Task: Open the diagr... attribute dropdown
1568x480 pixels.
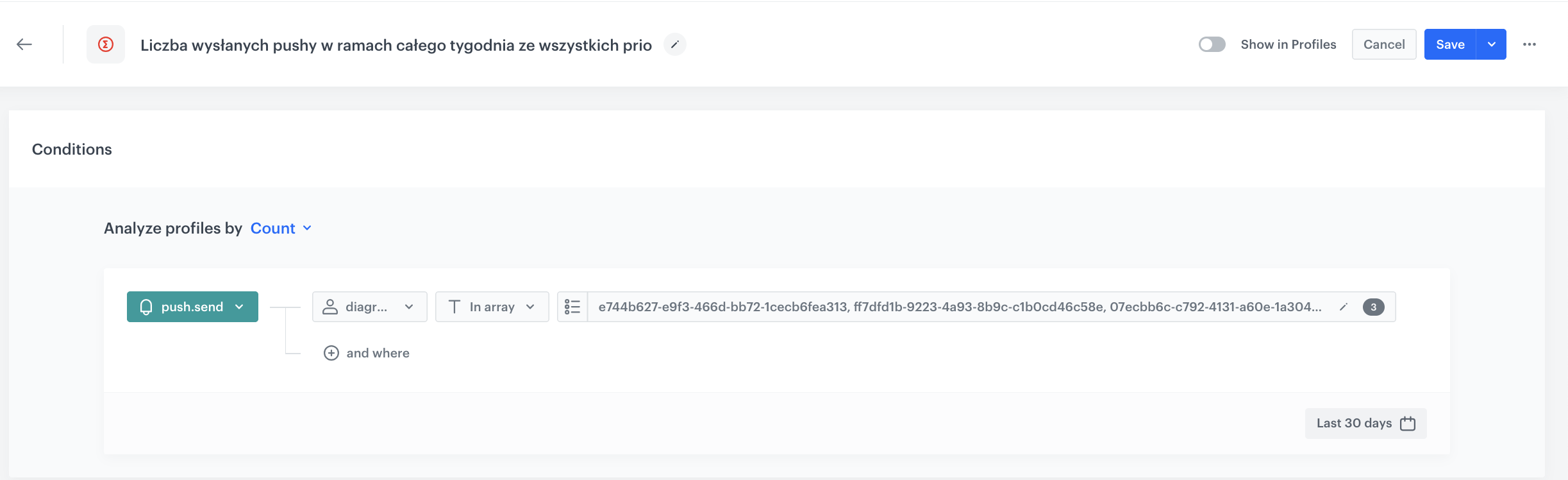Action: [x=408, y=306]
